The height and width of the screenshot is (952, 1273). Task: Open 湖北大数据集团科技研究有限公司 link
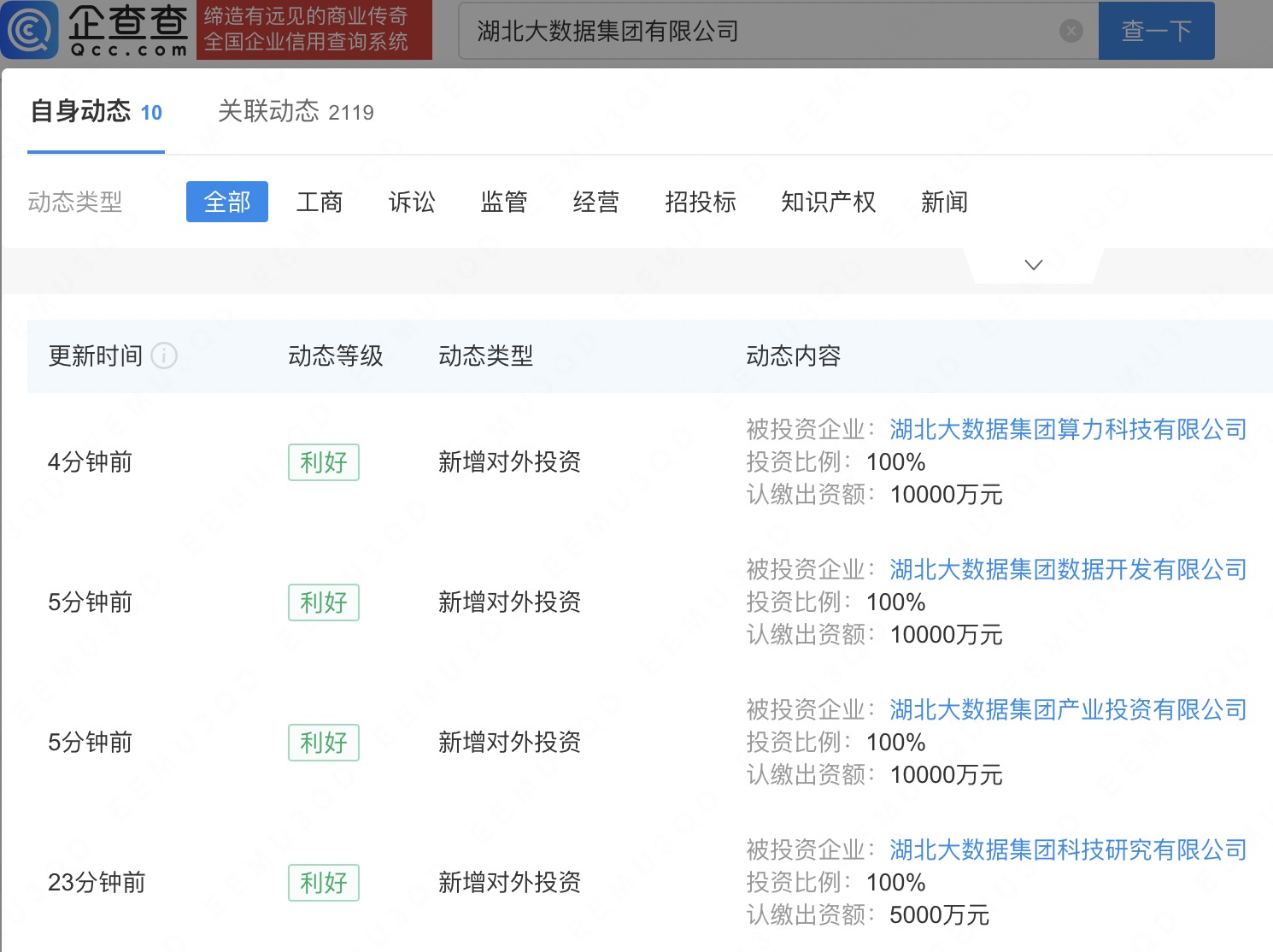[1068, 849]
